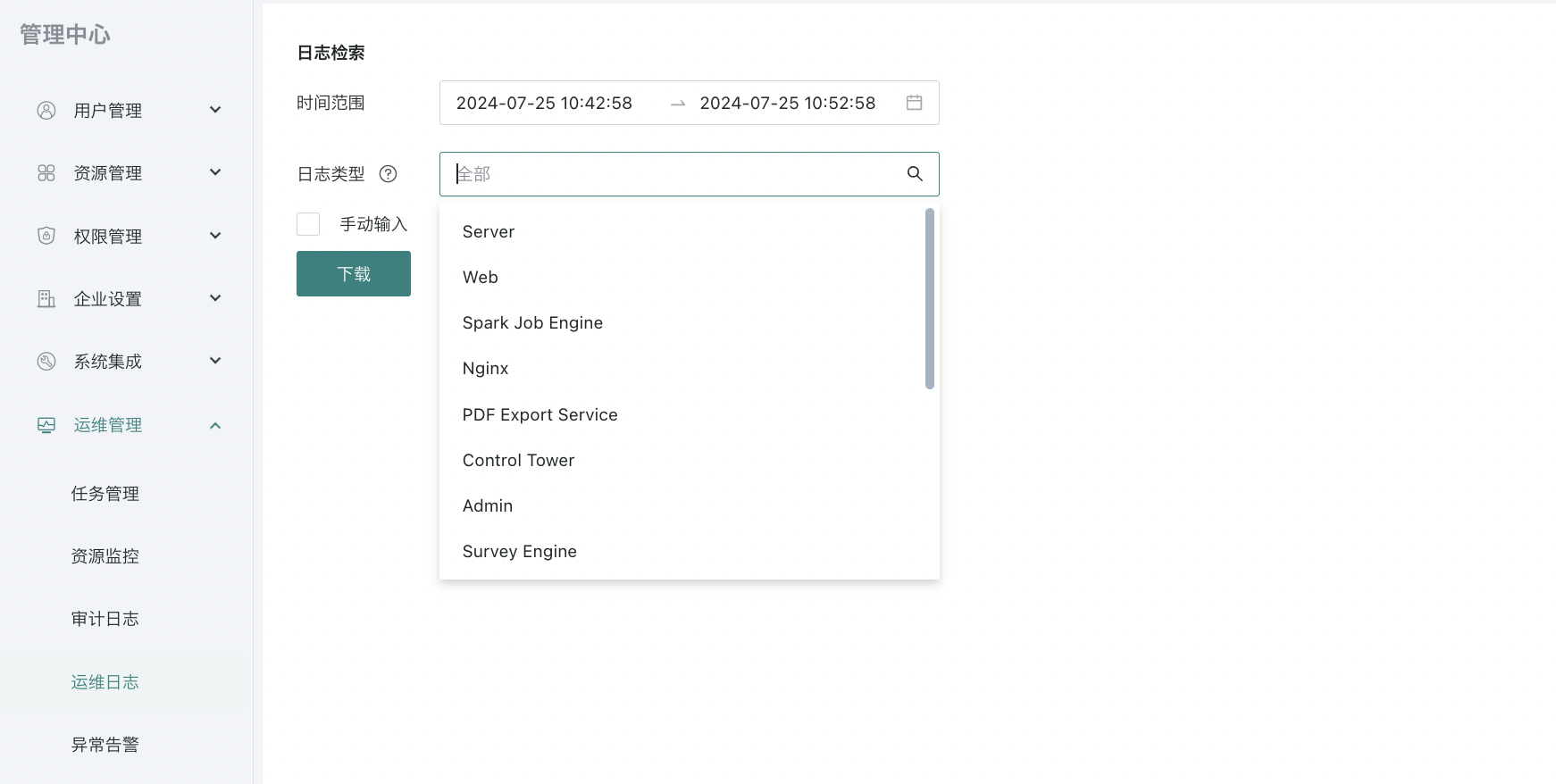Expand the 资源管理 chevron
Image resolution: width=1556 pixels, height=784 pixels.
tap(215, 172)
